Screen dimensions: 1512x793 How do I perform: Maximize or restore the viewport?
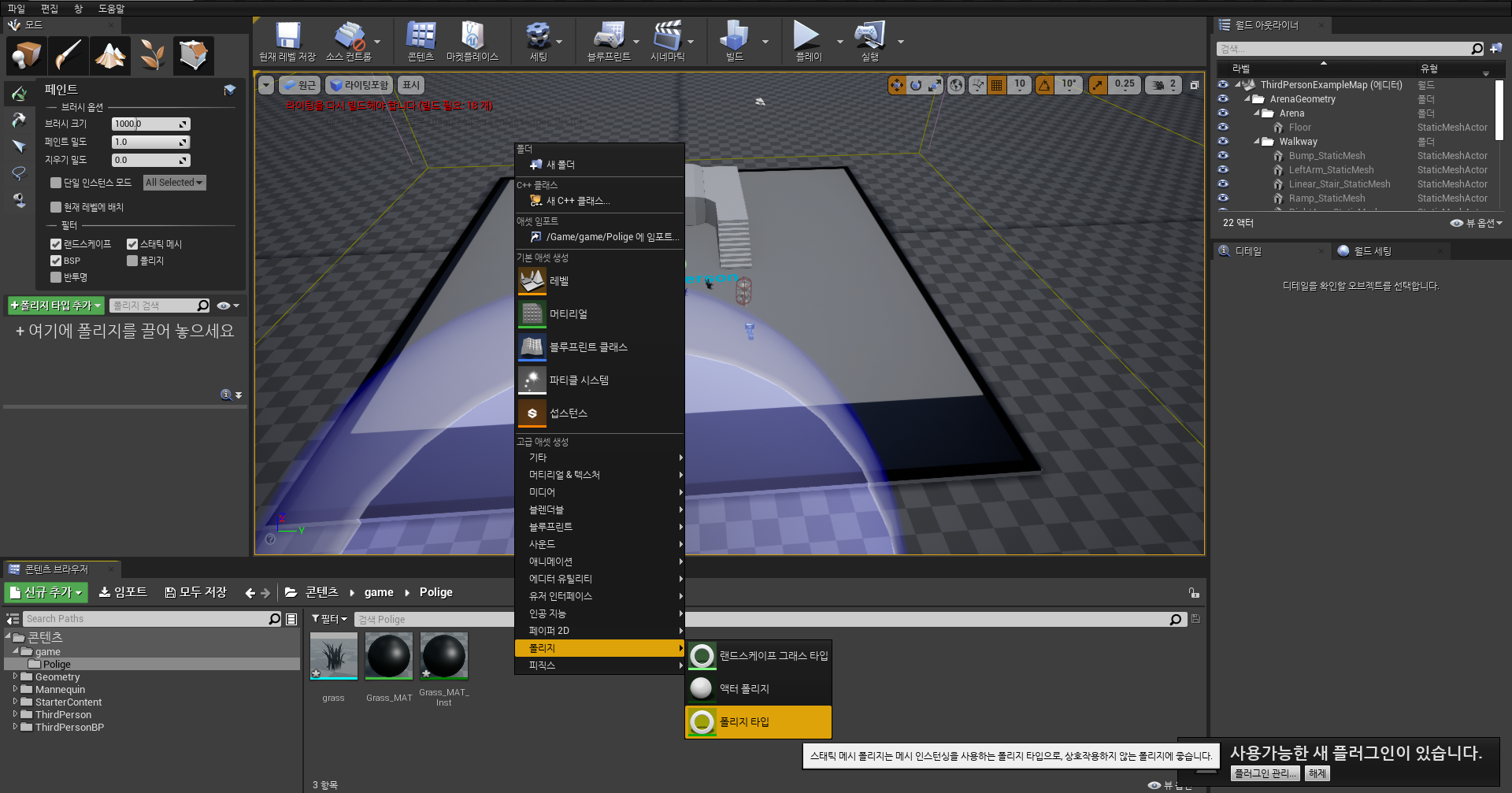[1194, 85]
